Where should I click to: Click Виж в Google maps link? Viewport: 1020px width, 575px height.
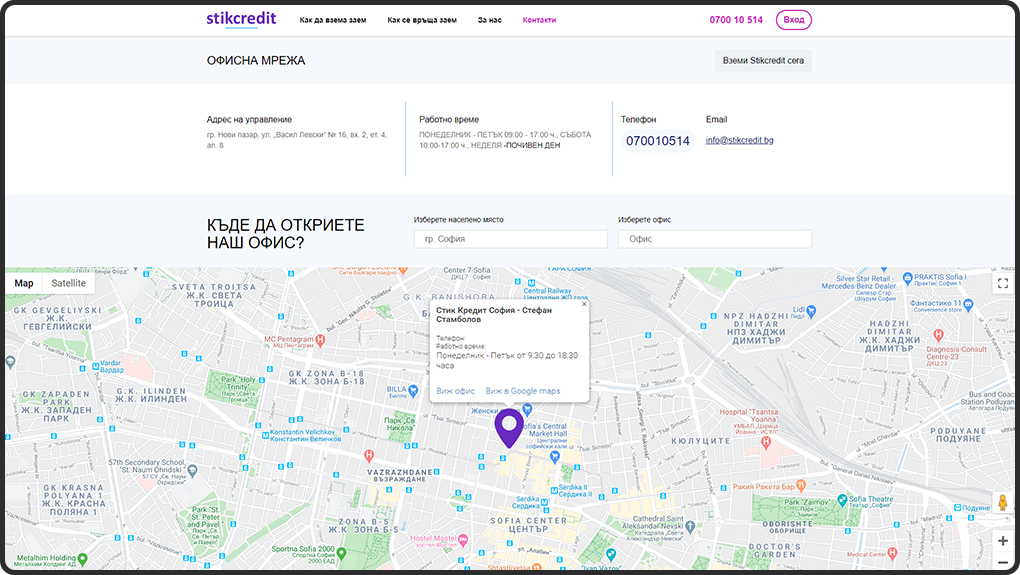522,391
